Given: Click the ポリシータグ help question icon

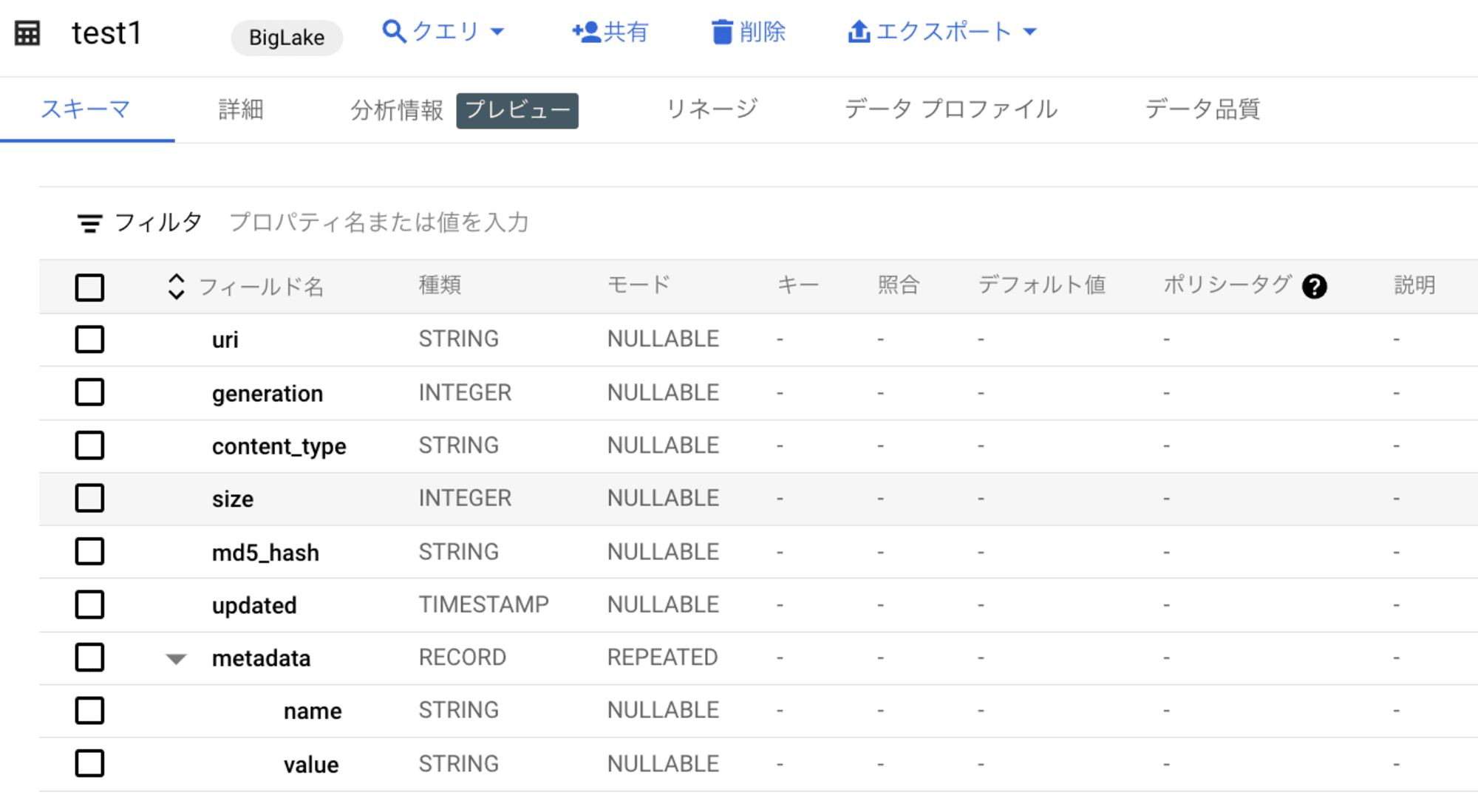Looking at the screenshot, I should click(1314, 286).
